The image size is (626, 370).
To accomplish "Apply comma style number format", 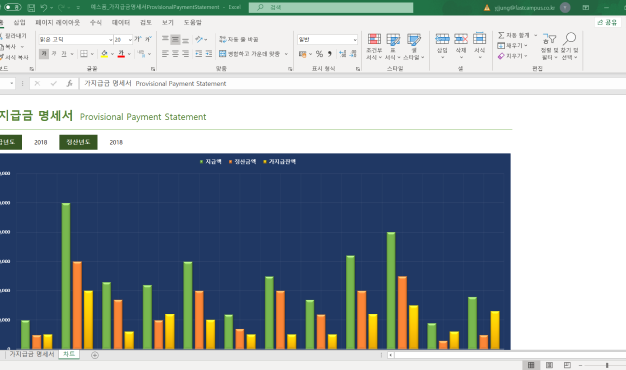I will pyautogui.click(x=330, y=53).
